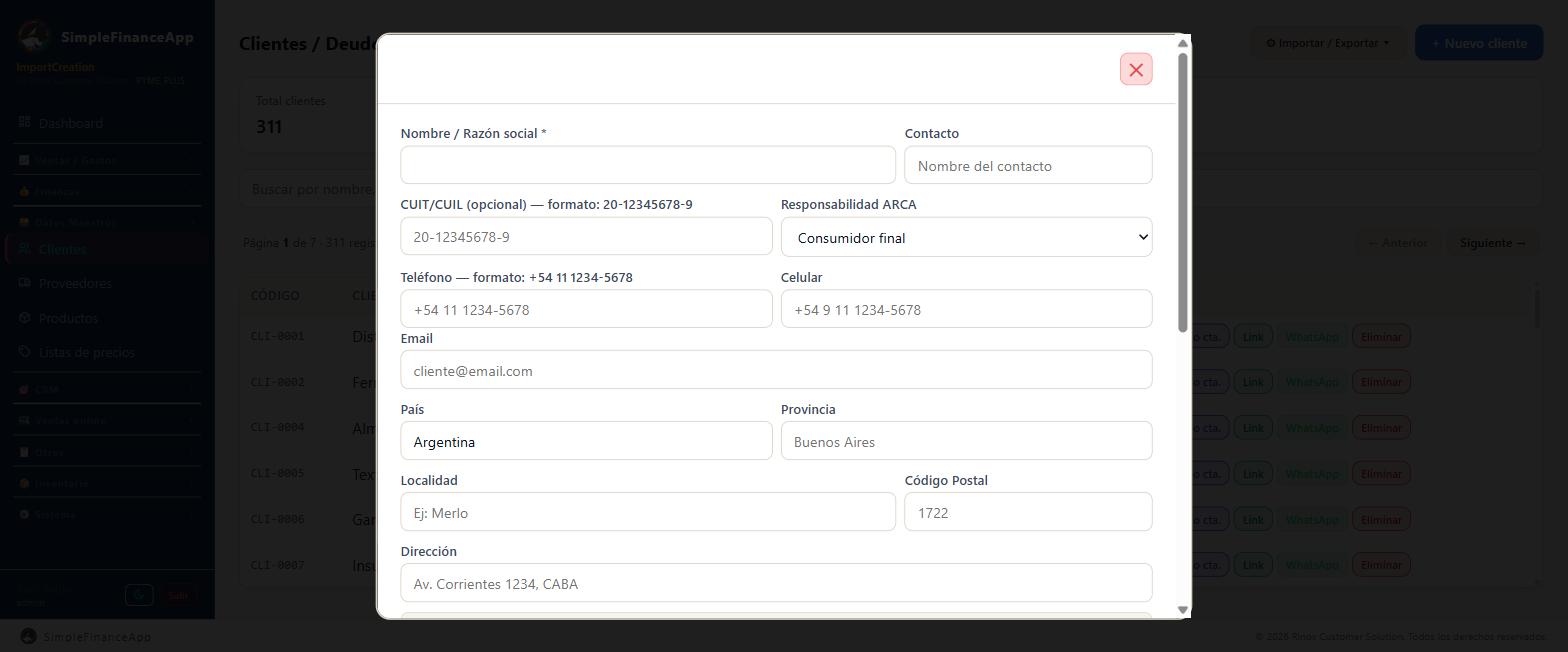Expand the Inventario sidebar section
Image resolution: width=1568 pixels, height=652 pixels.
pos(108,483)
